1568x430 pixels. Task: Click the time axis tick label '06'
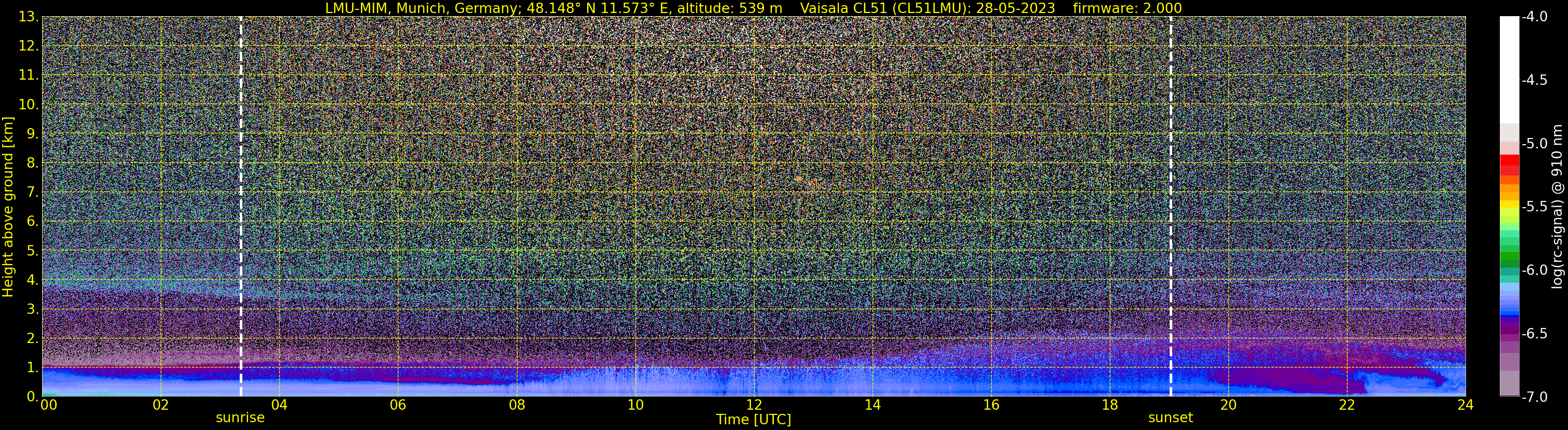398,405
